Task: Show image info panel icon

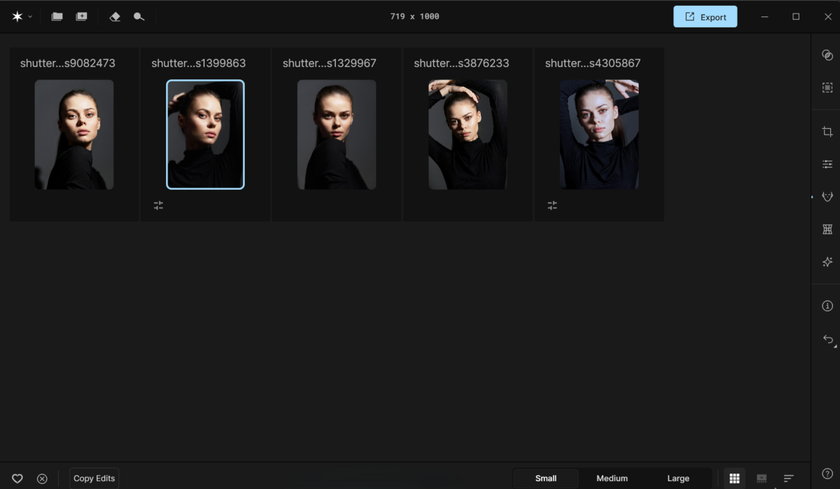Action: click(x=827, y=306)
